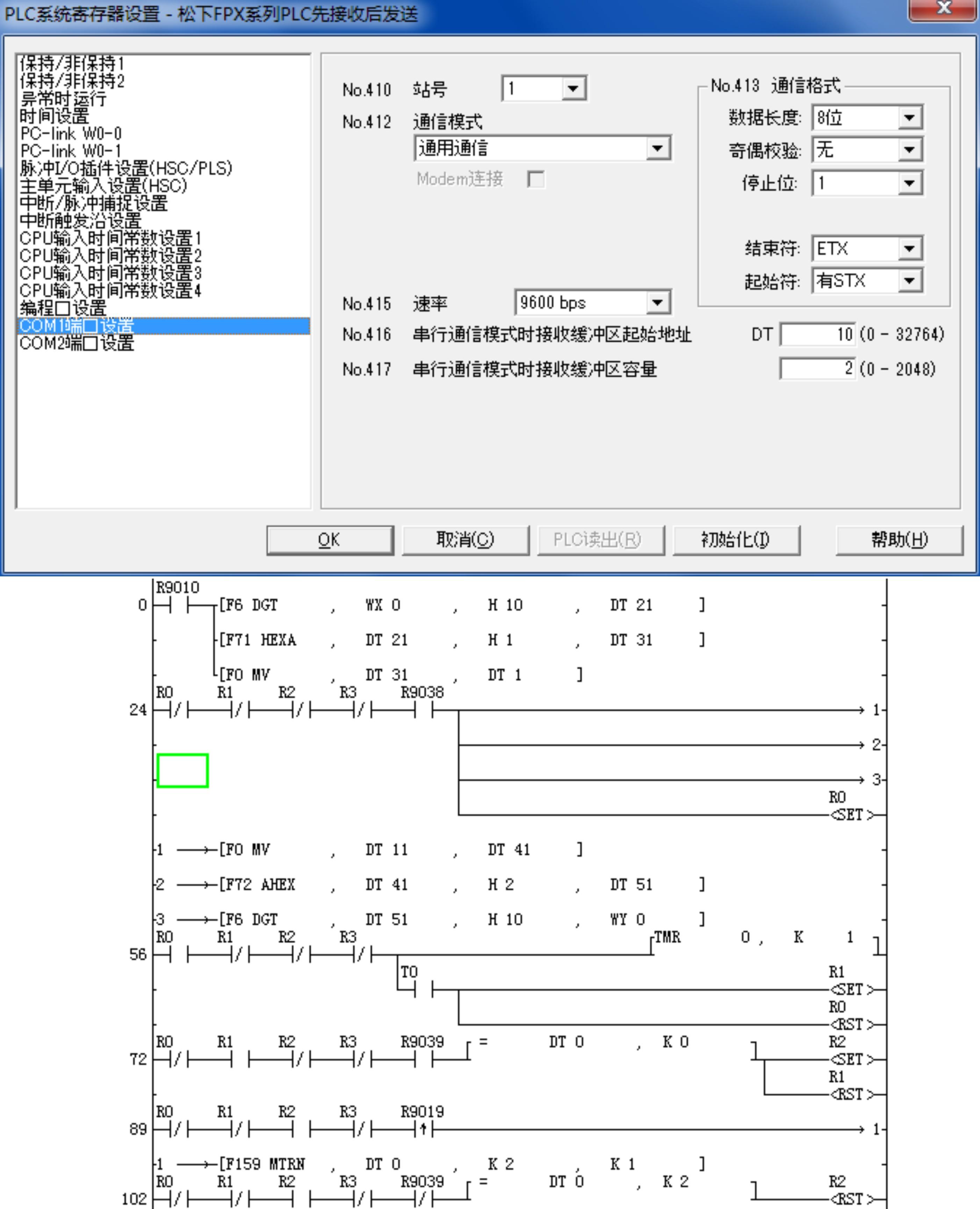Click the receive buffer capacity field
980x1209 pixels.
(x=817, y=369)
